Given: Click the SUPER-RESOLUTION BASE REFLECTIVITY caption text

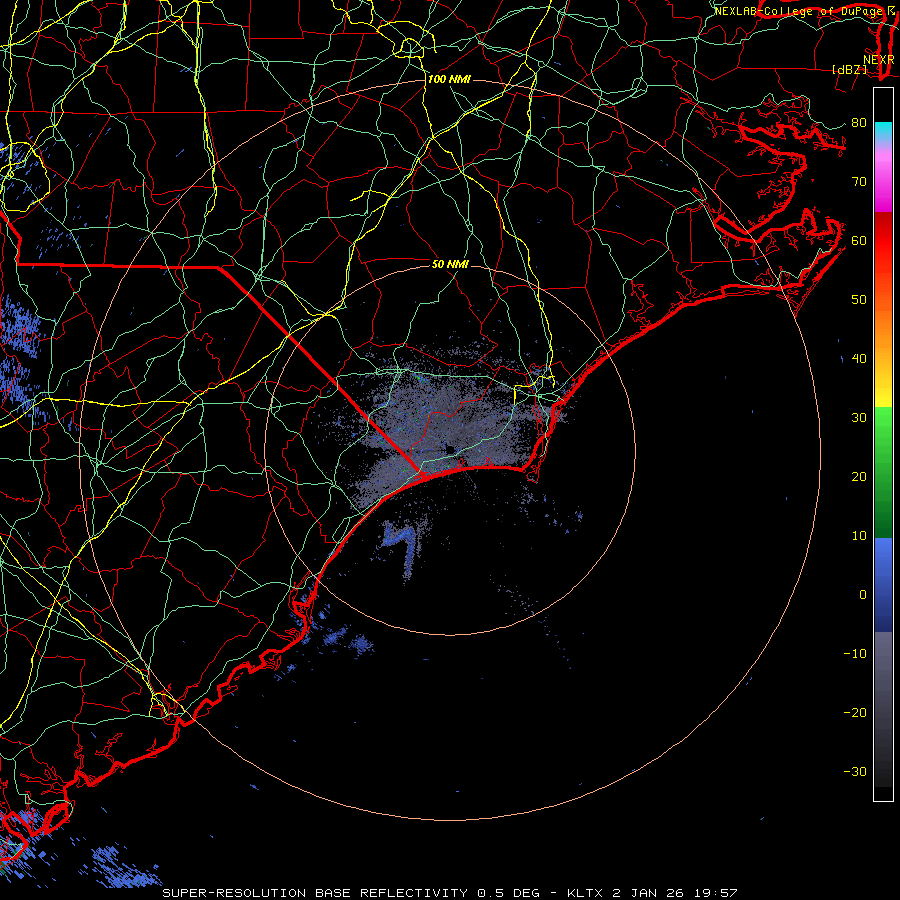Looking at the screenshot, I should (315, 893).
